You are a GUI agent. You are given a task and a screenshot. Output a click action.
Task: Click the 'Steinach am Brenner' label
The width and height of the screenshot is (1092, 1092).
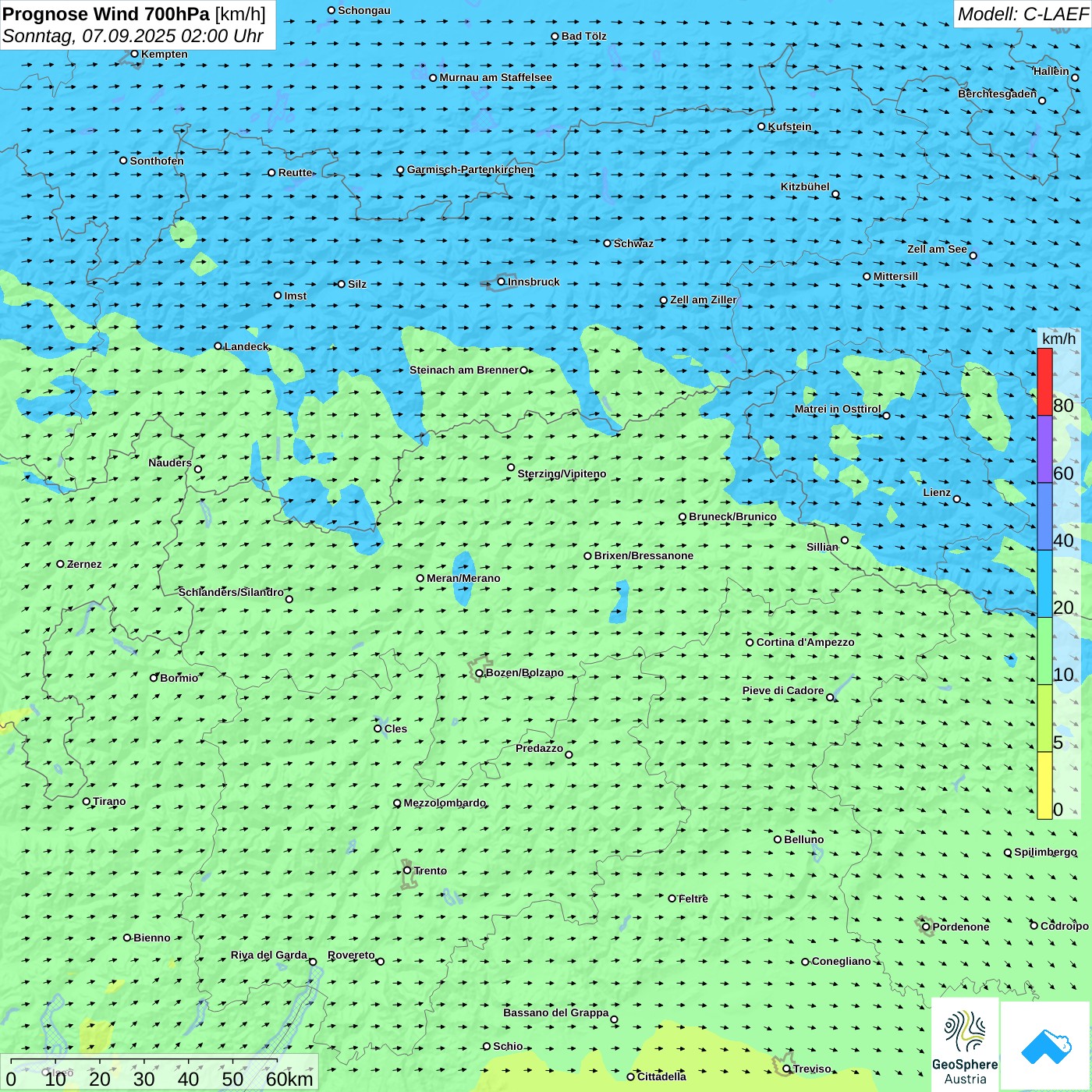pos(464,370)
